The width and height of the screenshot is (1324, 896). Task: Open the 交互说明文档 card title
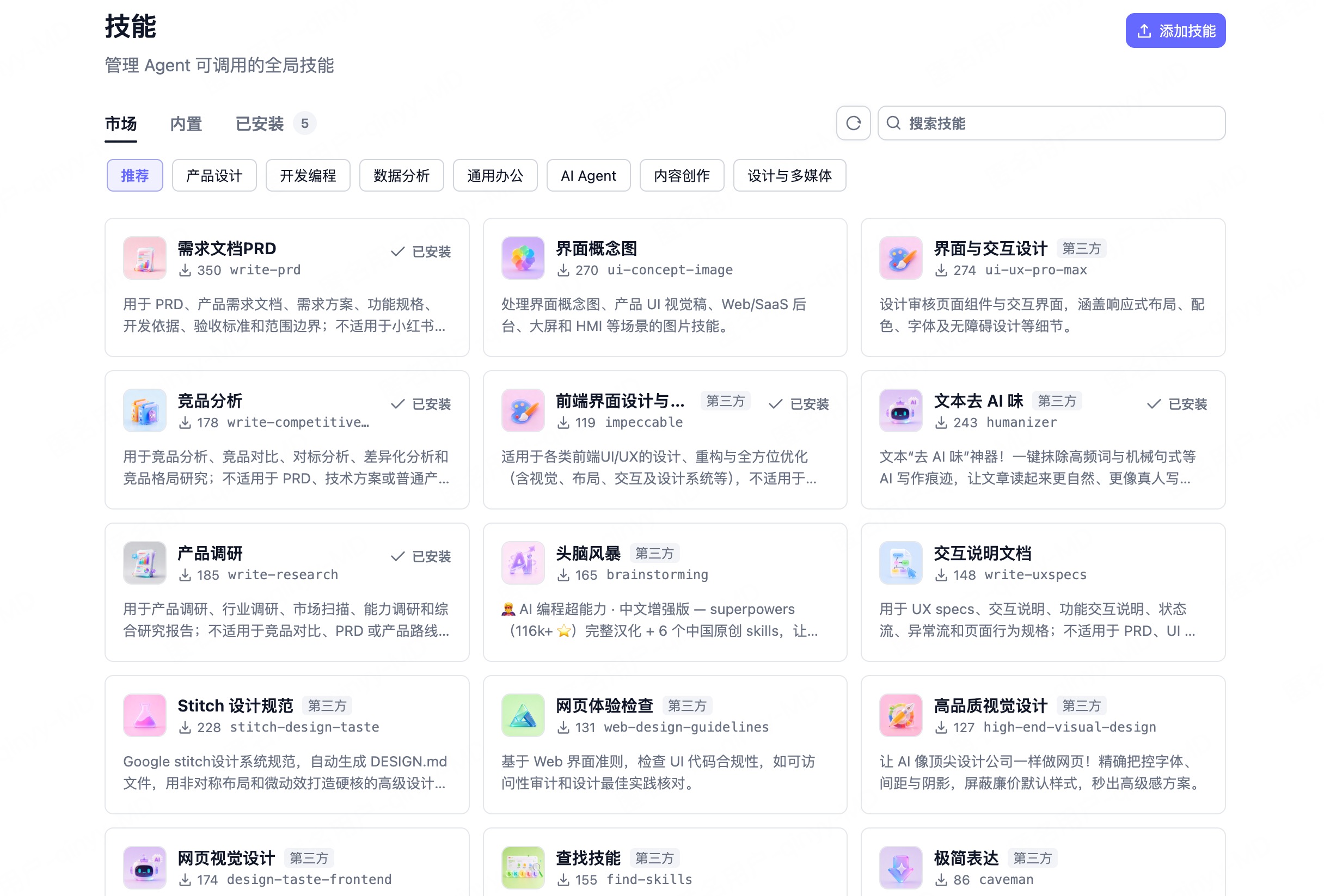tap(982, 553)
